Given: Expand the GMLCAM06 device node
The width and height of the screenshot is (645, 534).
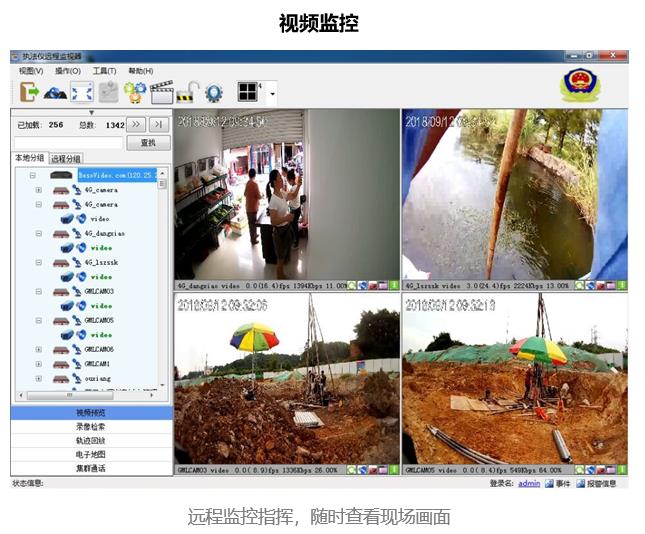Looking at the screenshot, I should [x=39, y=349].
